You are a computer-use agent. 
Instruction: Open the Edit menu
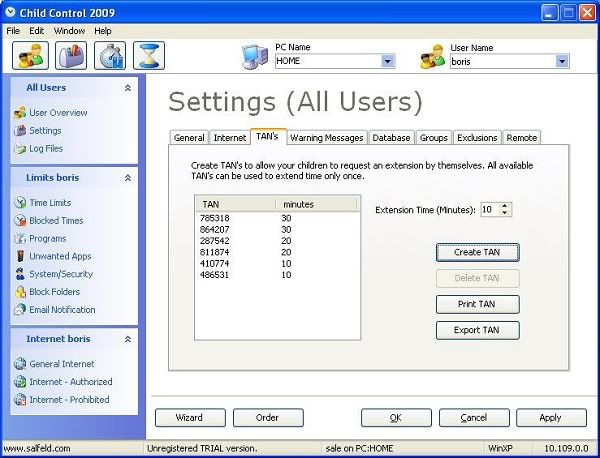pos(37,31)
